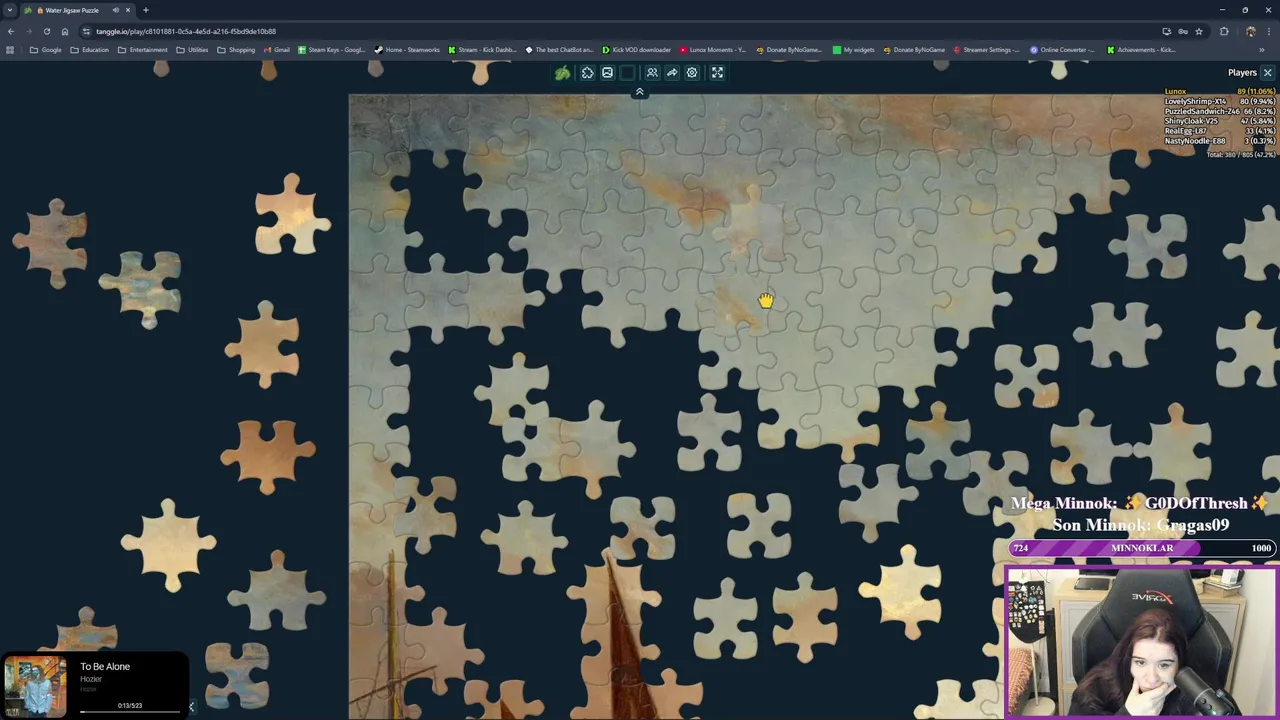Click the dark background color square

click(x=627, y=73)
